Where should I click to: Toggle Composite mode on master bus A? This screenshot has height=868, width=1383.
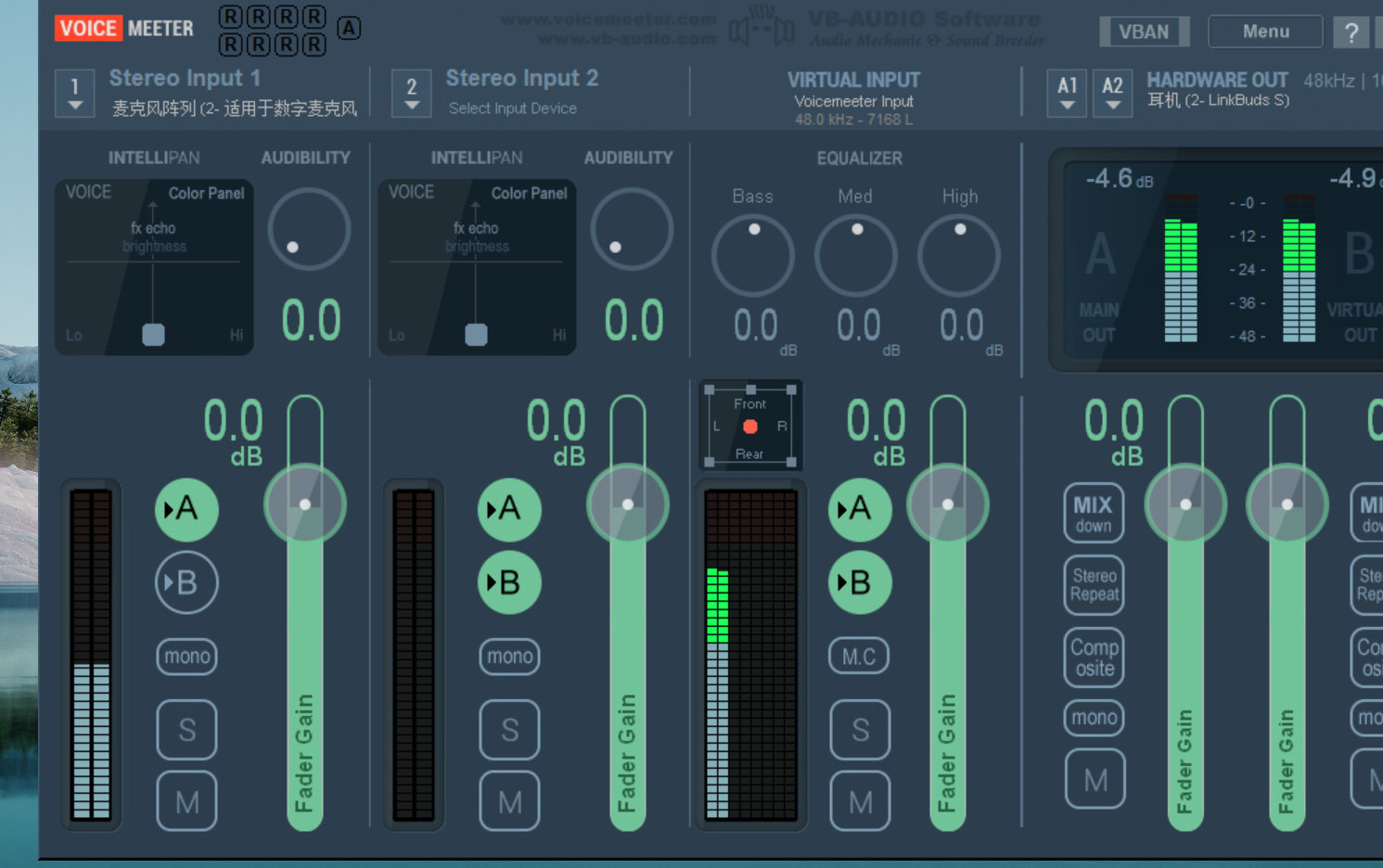pos(1095,657)
